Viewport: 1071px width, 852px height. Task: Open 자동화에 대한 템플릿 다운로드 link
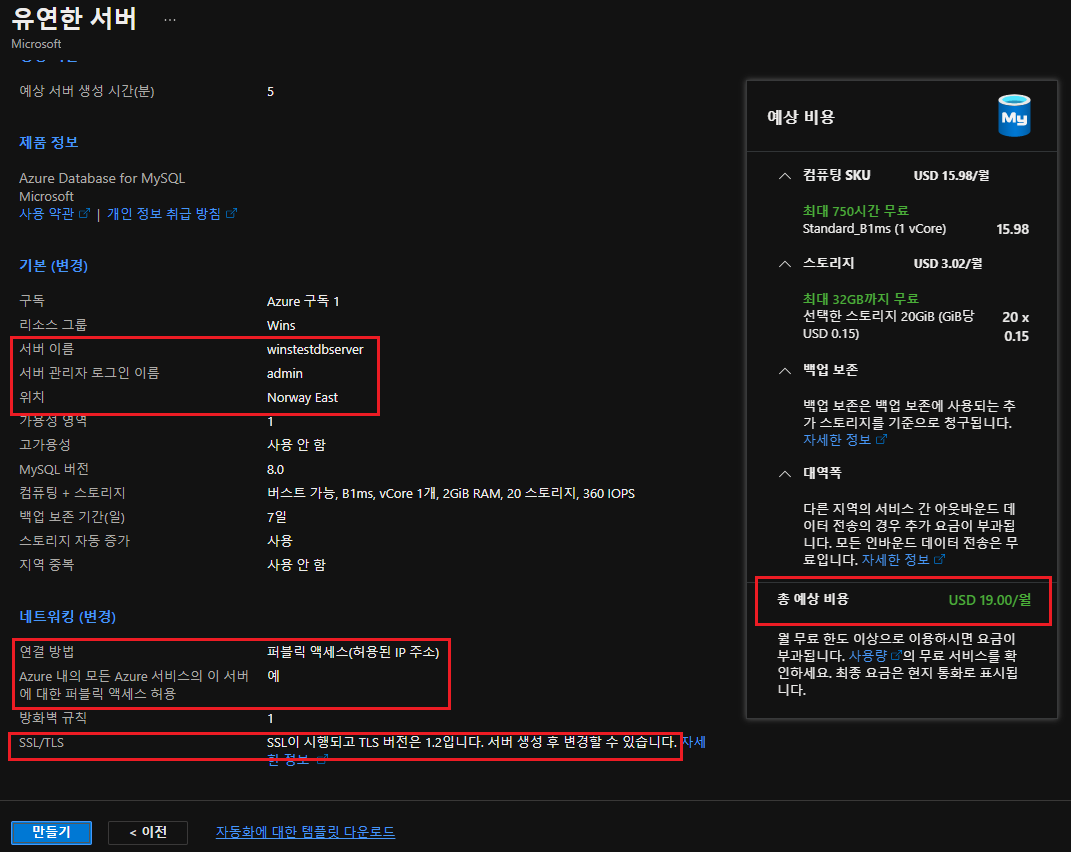click(305, 832)
